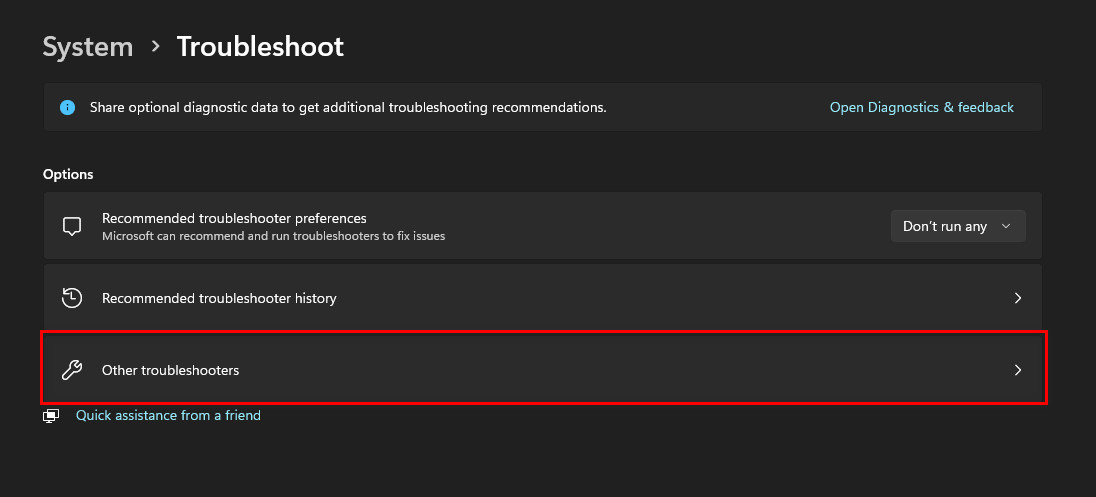Viewport: 1096px width, 497px height.
Task: Click the breadcrumb separator chevron after System
Action: pos(155,46)
